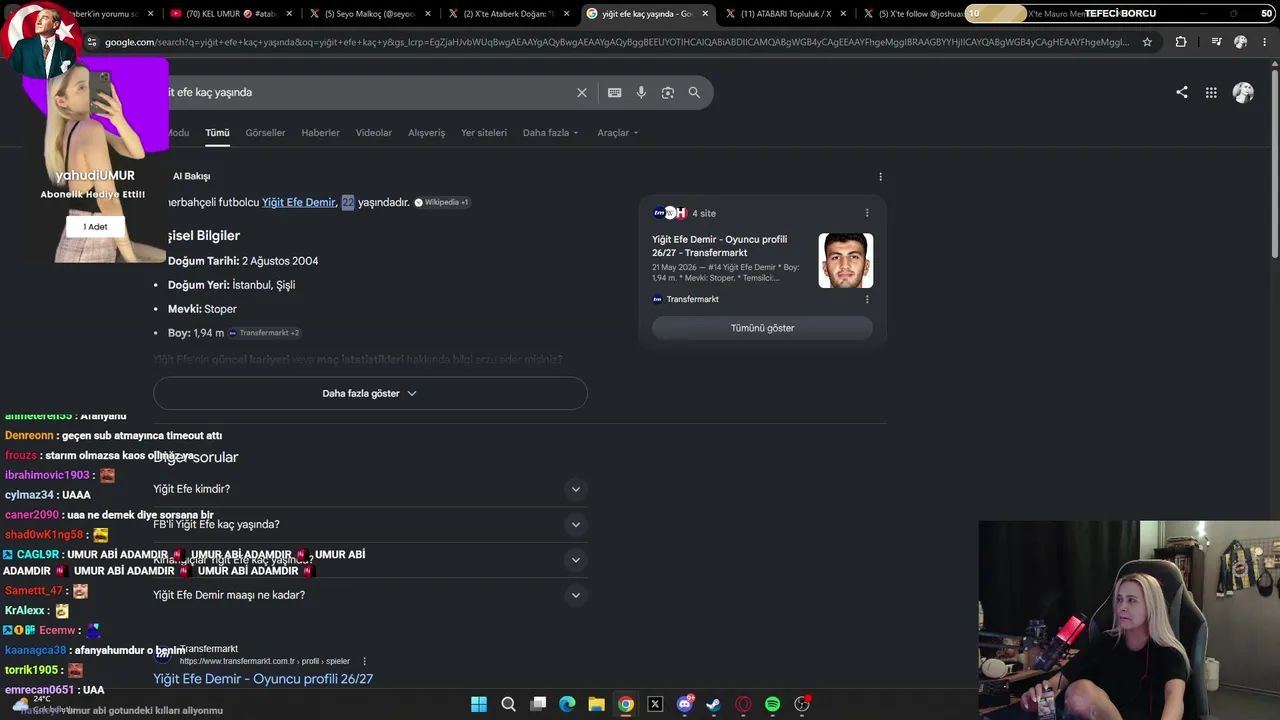The image size is (1280, 720).
Task: Click the "Yiğit Efe Demir" link in AI overview
Action: (x=299, y=202)
